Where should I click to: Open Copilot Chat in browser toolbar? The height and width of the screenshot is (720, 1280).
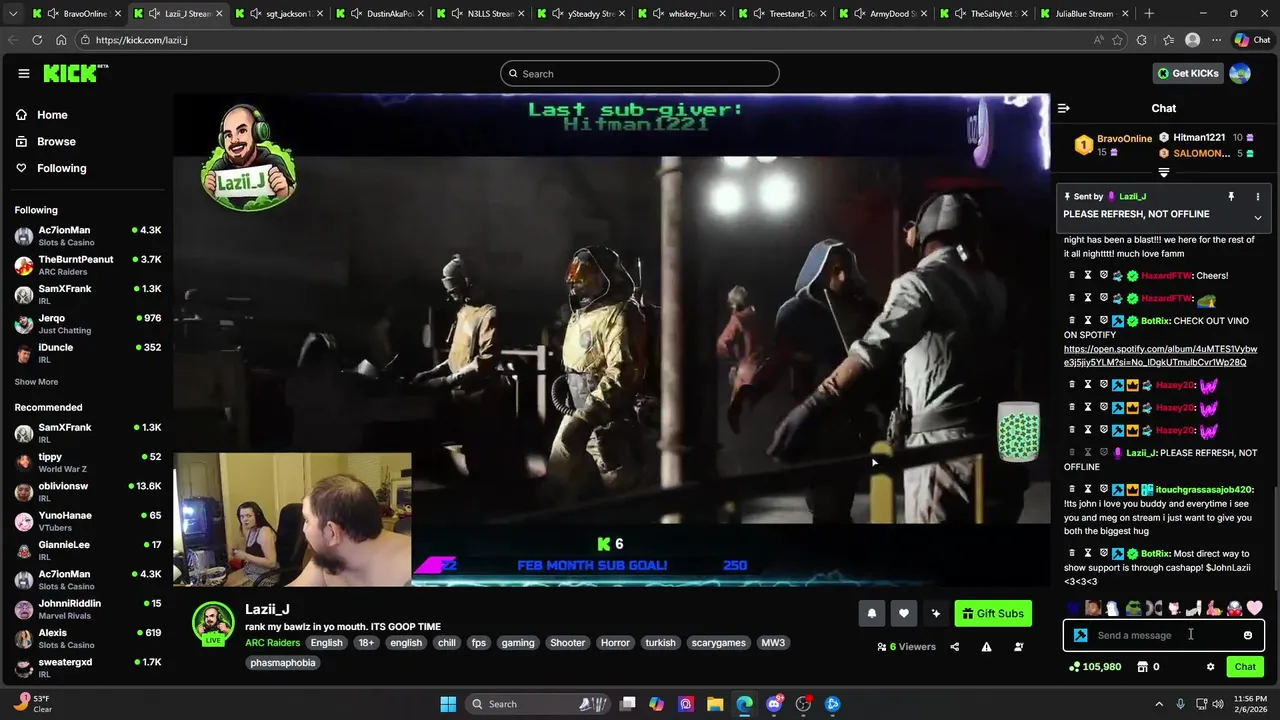click(x=1254, y=40)
